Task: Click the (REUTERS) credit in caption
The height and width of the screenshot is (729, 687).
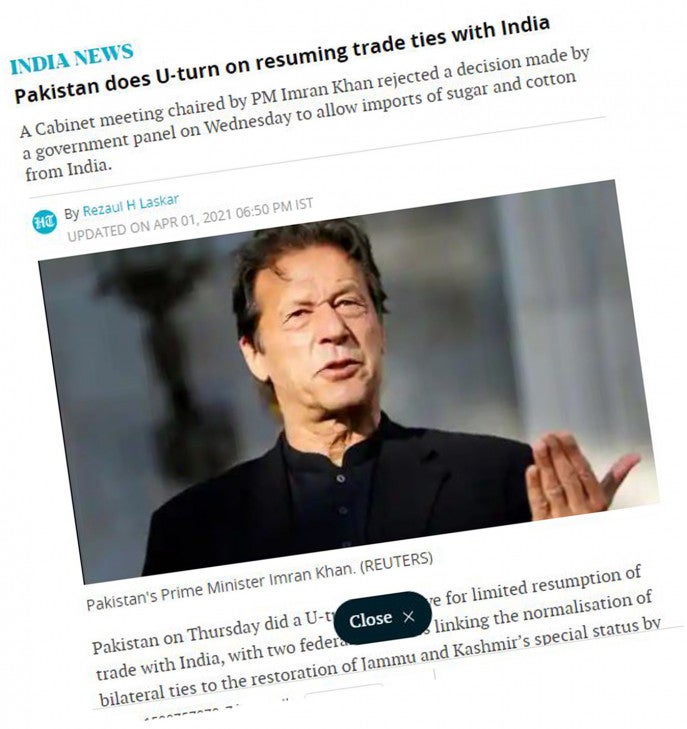Action: pyautogui.click(x=396, y=563)
